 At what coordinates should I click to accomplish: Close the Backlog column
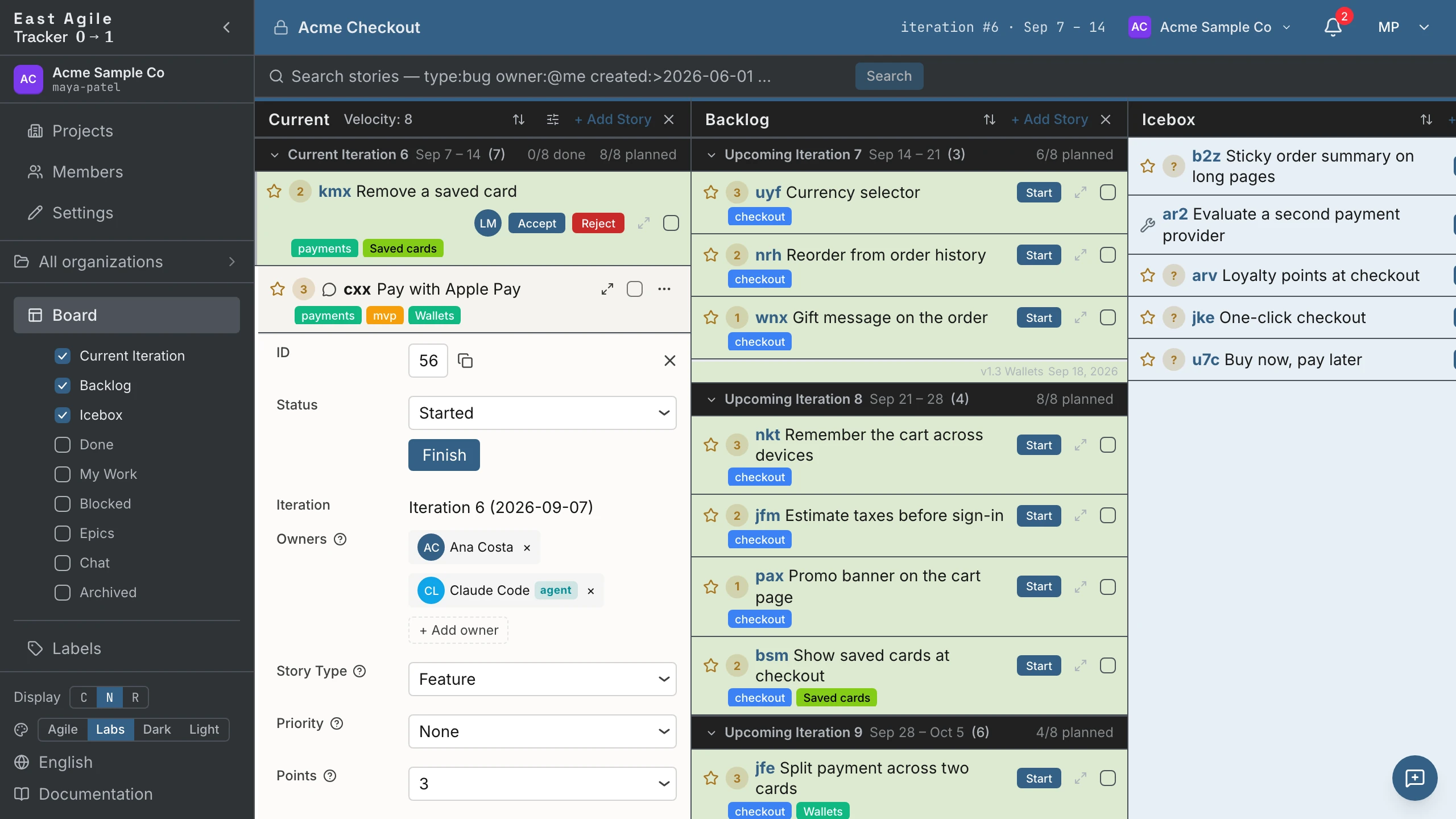pos(1106,119)
